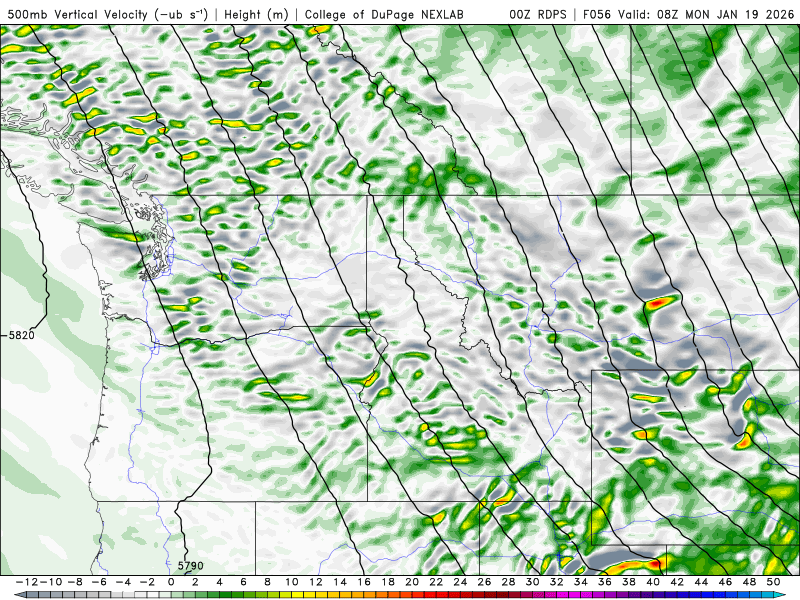800x600 pixels.
Task: Click the 10 value on the color scale
Action: [x=291, y=582]
